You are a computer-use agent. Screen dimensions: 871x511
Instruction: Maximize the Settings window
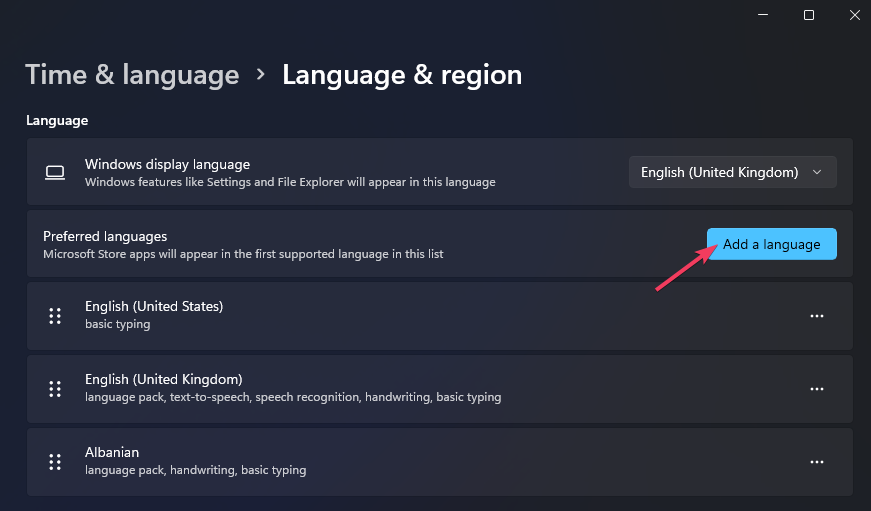click(809, 14)
